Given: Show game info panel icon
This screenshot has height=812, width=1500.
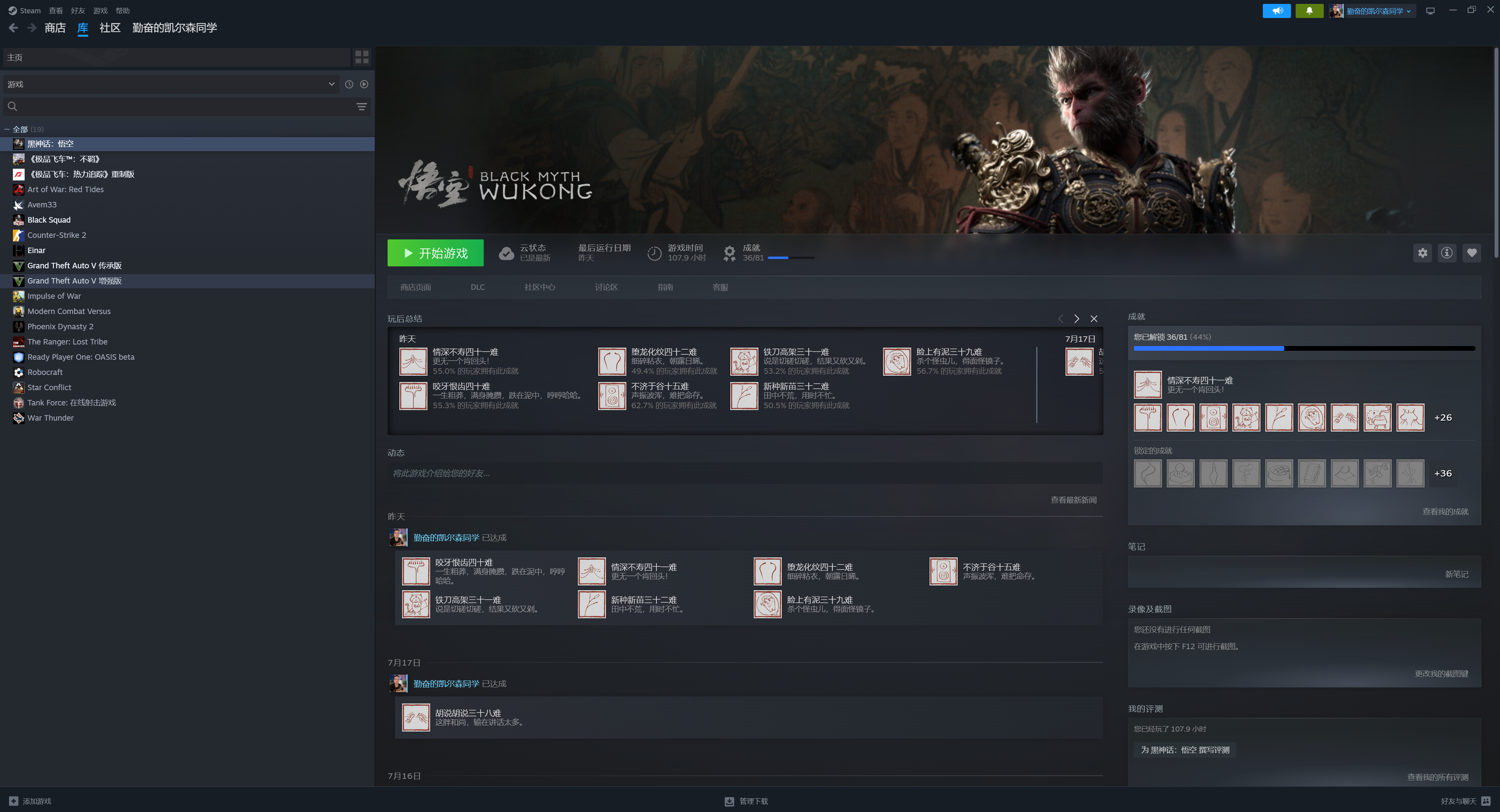Looking at the screenshot, I should tap(1446, 253).
